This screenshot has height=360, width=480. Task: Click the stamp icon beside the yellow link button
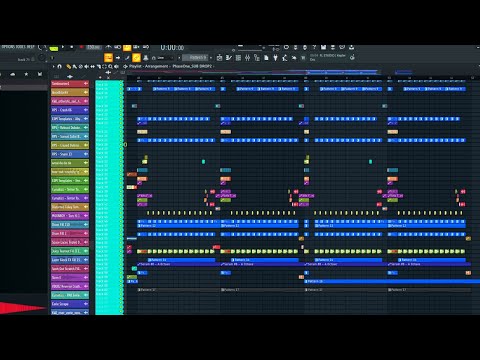click(146, 58)
